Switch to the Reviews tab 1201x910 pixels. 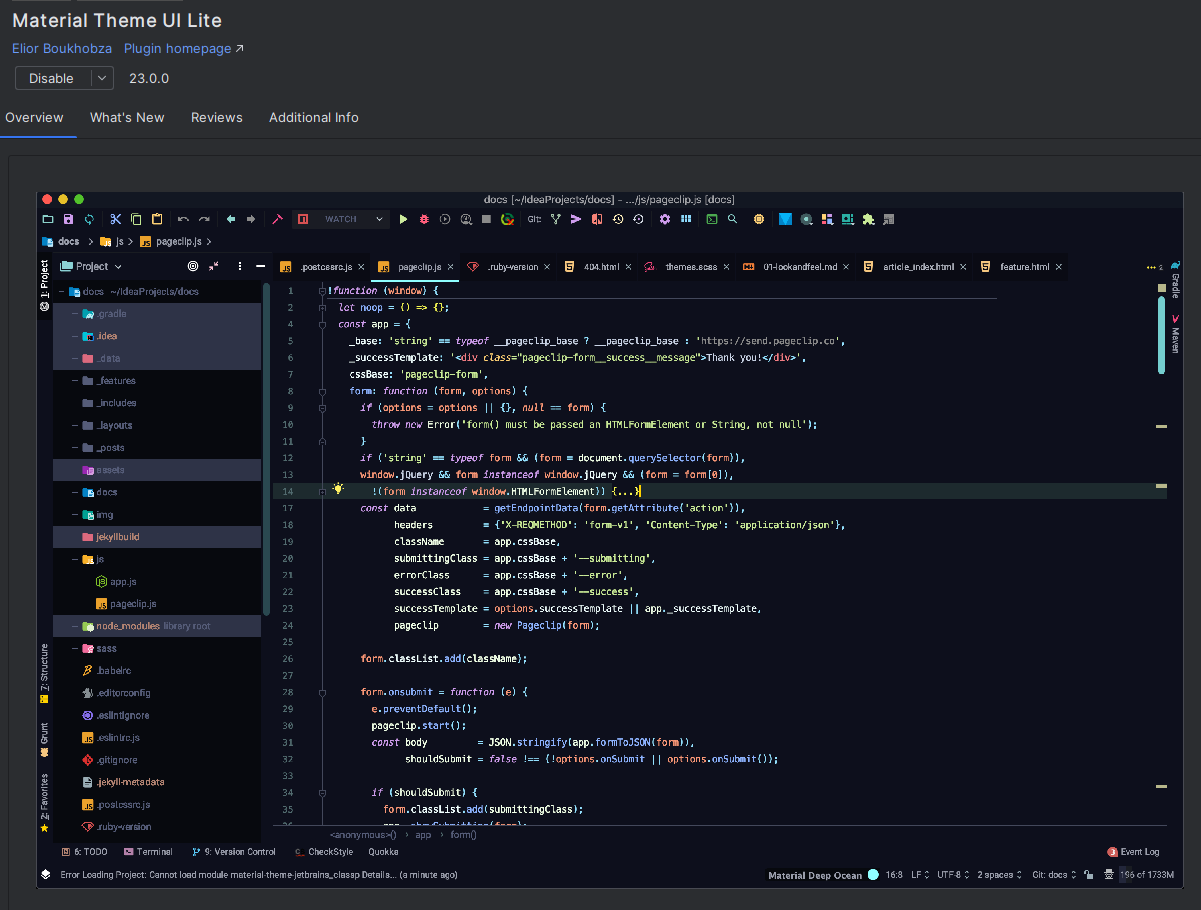coord(217,117)
